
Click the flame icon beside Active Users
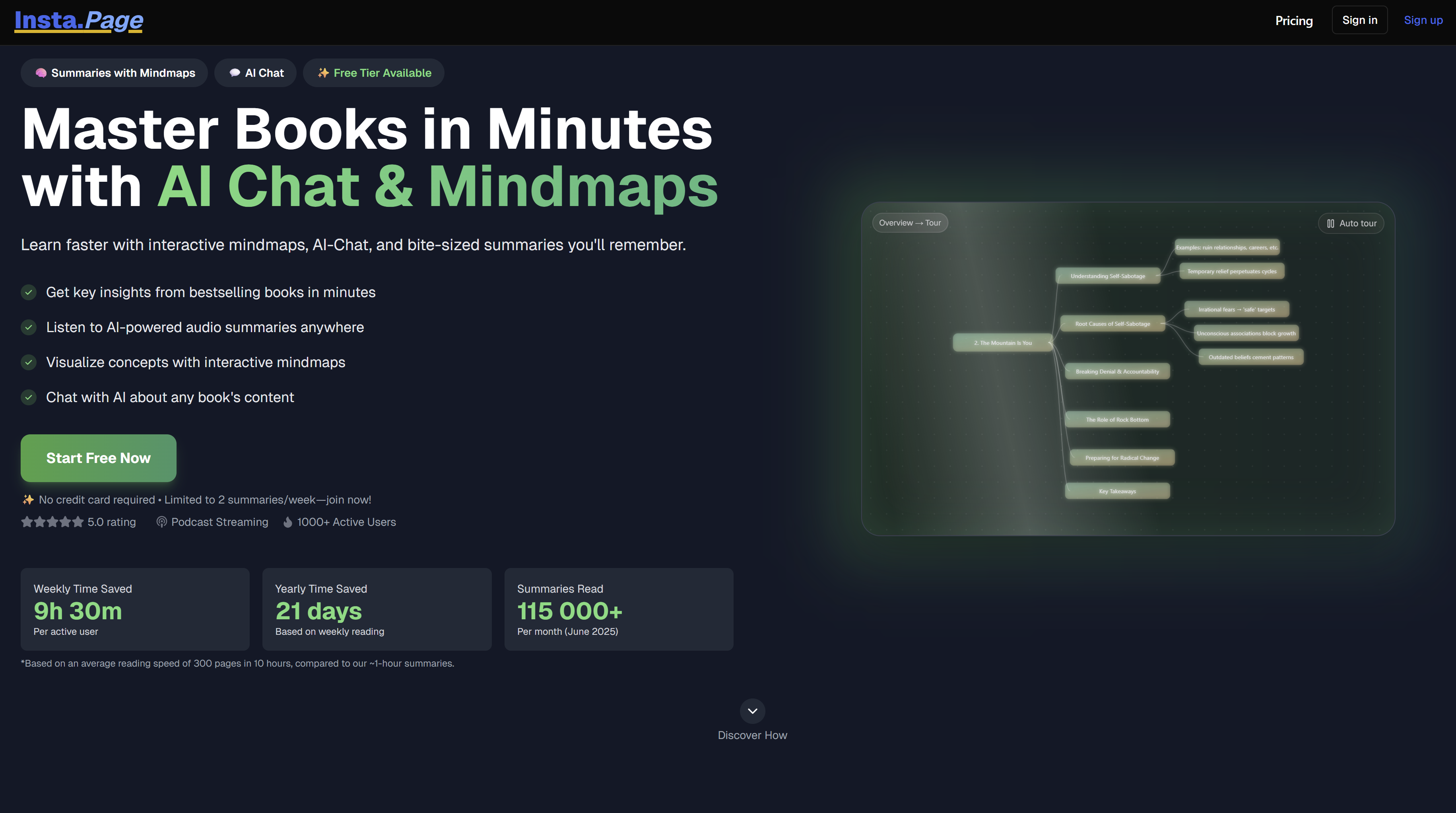tap(288, 522)
